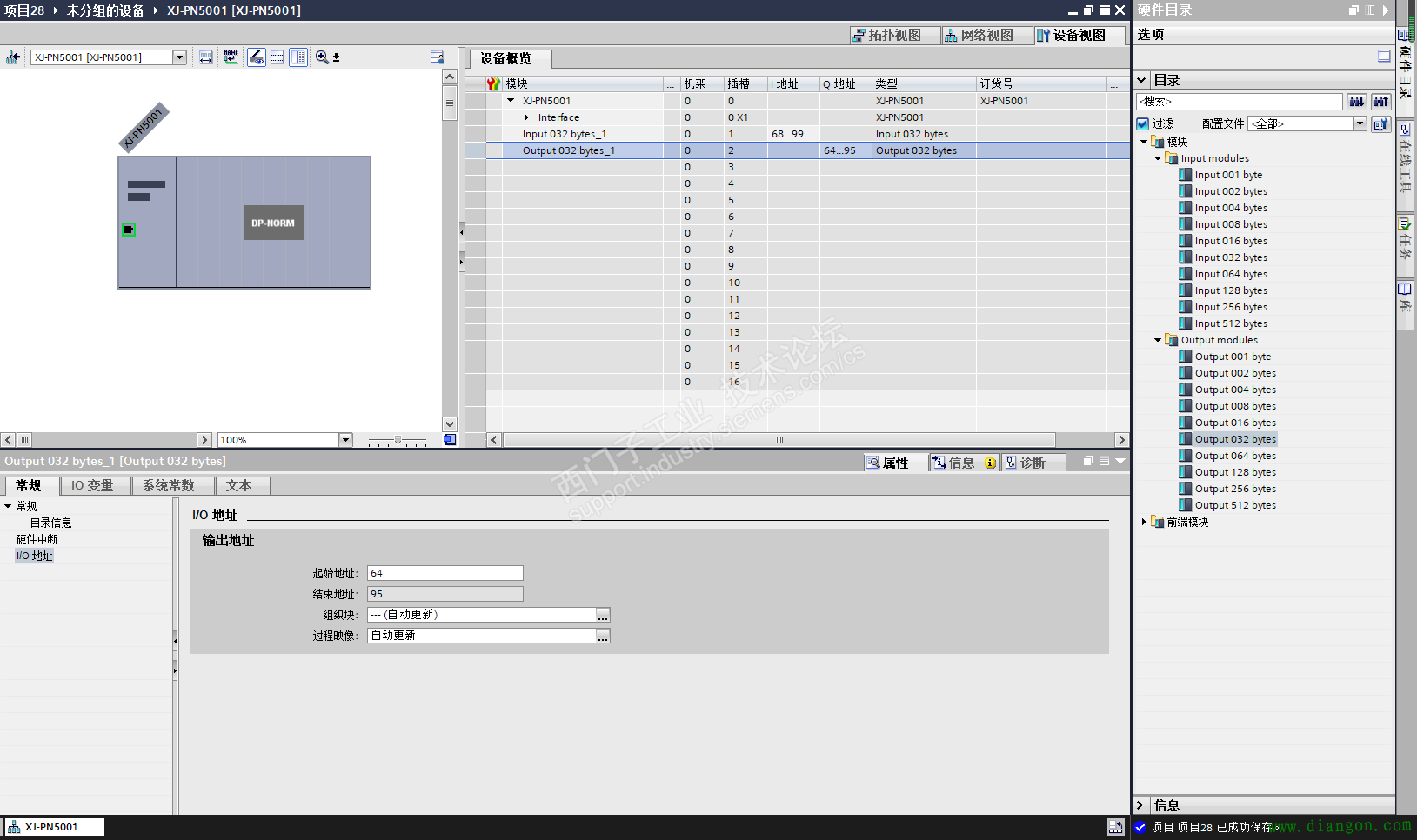Expand the Interface row in device overview

tap(526, 117)
